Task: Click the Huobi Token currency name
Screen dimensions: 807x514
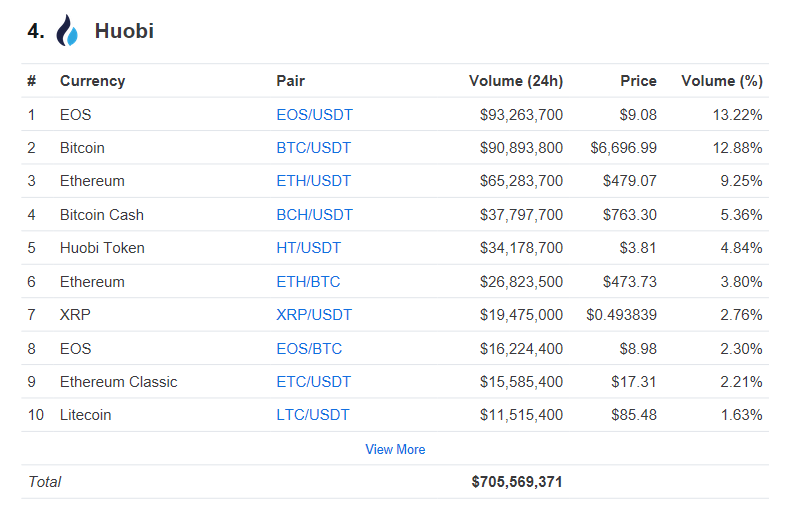Action: click(102, 248)
